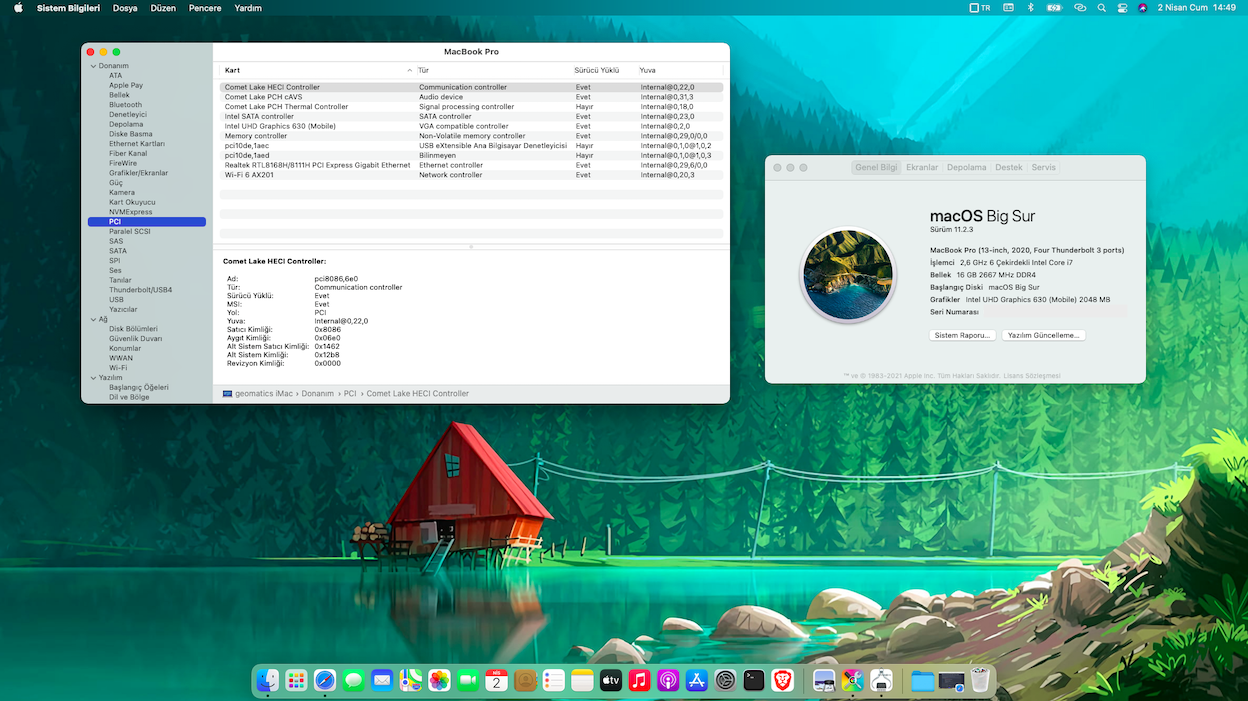Select Intel UHD Graphics 630 (Mobile) row
1248x701 pixels.
[x=471, y=126]
